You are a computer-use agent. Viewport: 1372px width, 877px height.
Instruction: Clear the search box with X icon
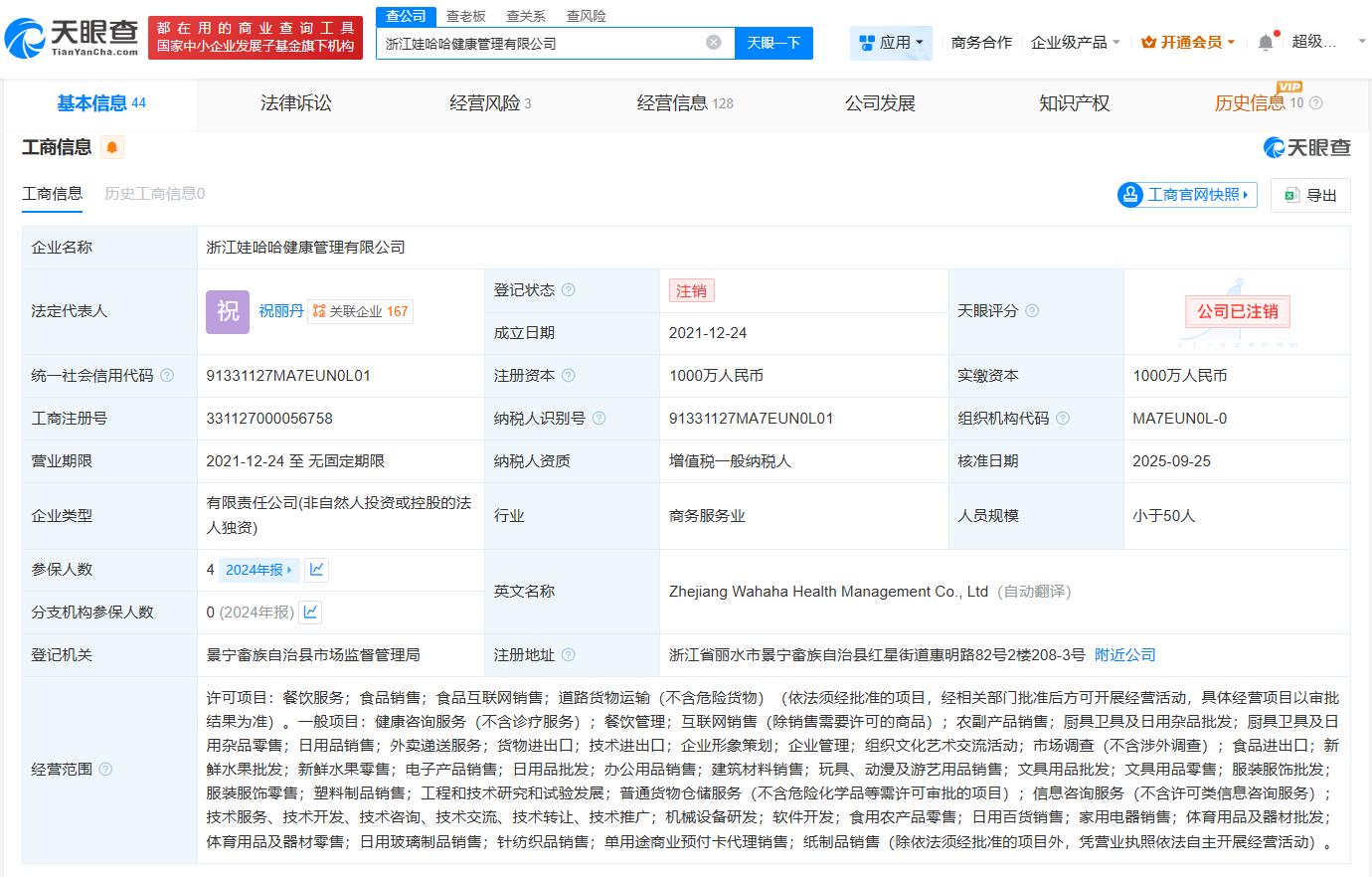713,43
